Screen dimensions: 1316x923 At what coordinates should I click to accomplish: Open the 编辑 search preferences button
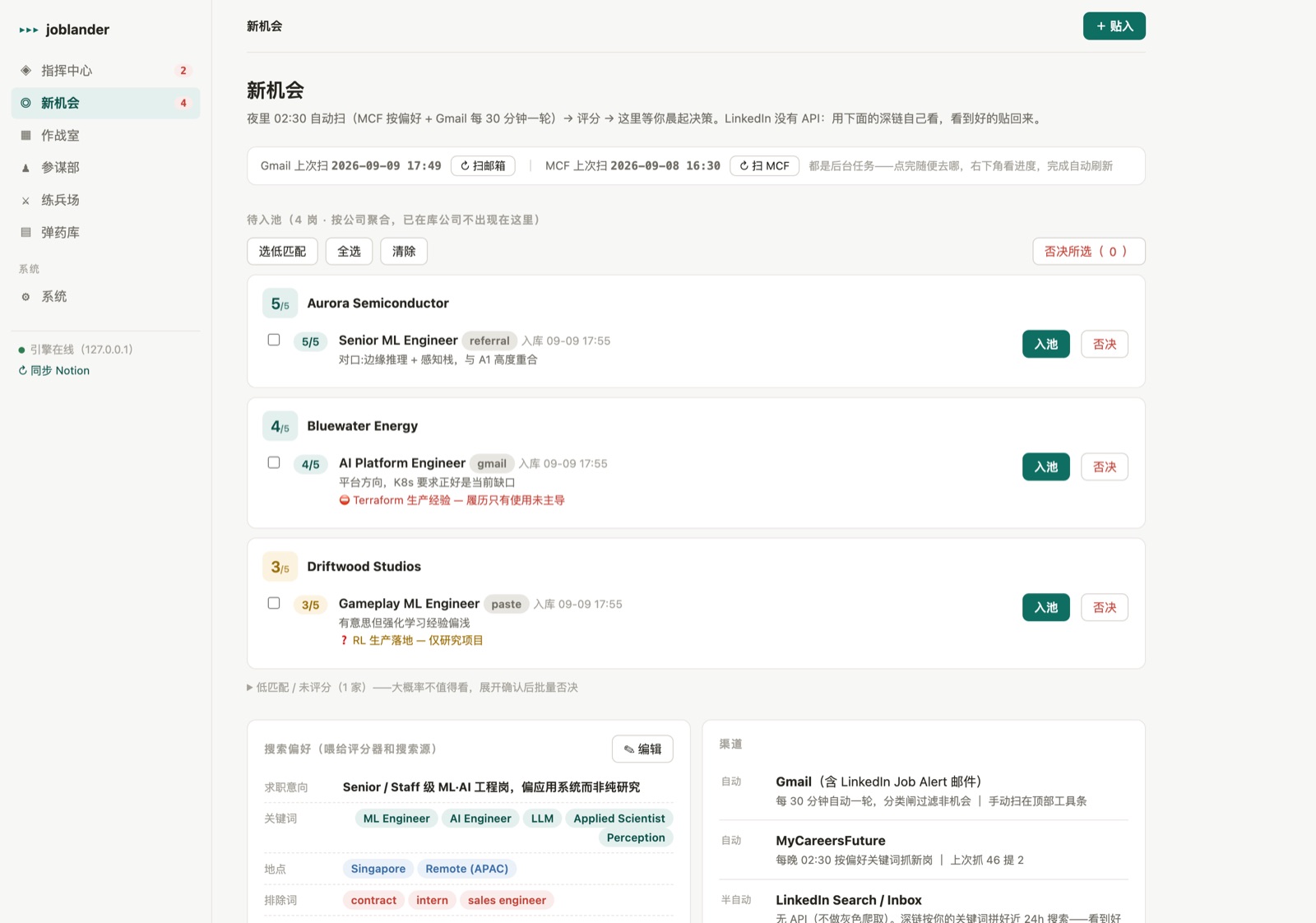[642, 749]
